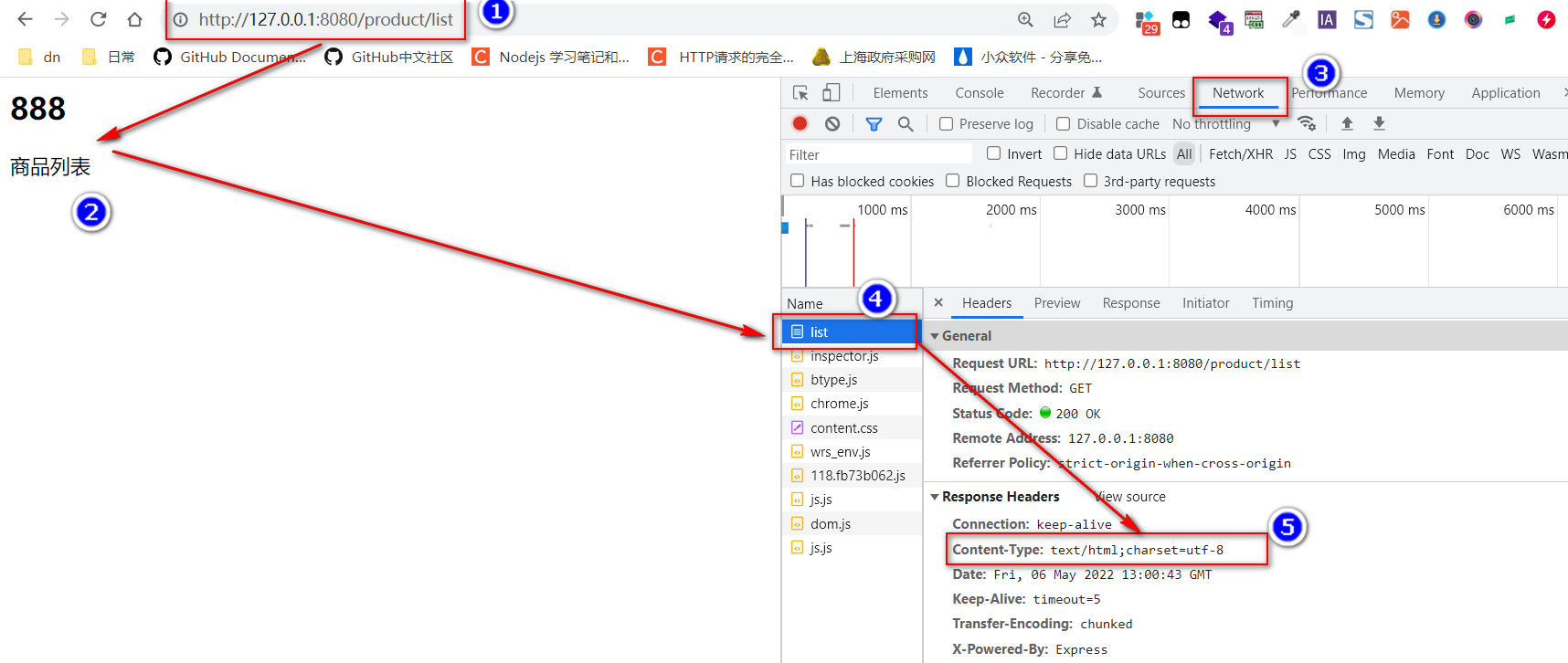This screenshot has height=663, width=1568.
Task: Open the No throttling dropdown
Action: 1225,123
